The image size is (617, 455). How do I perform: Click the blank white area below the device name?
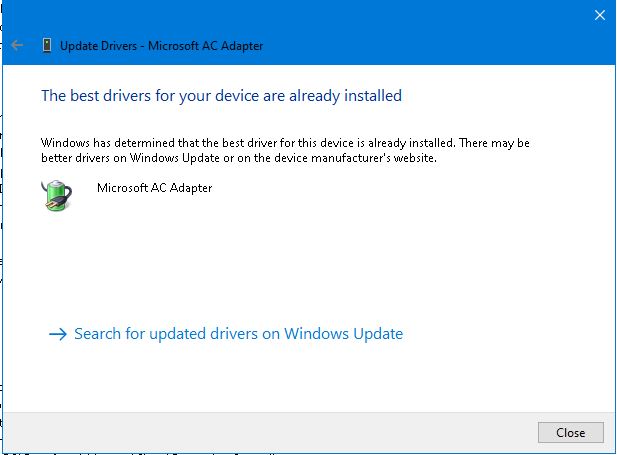(300, 260)
